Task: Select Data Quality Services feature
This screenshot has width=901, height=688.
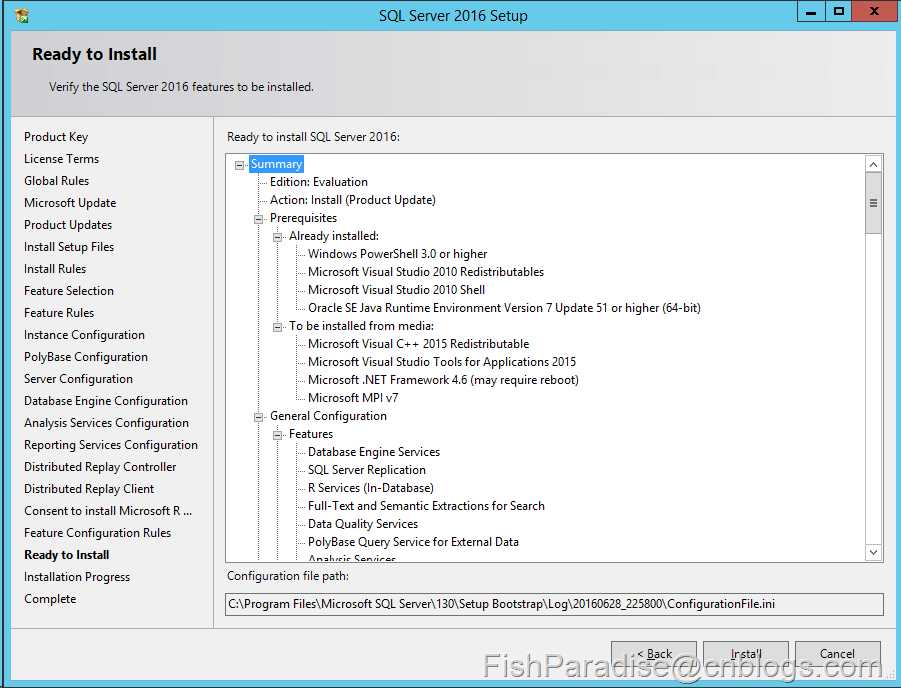Action: [x=363, y=524]
